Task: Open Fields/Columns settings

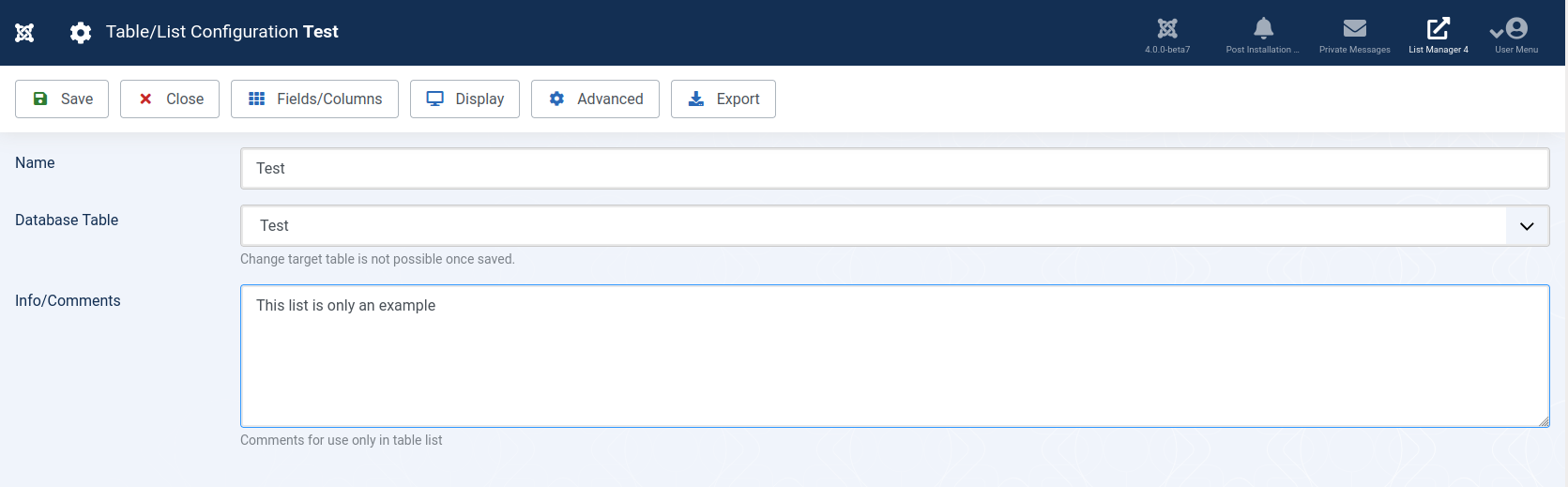Action: click(314, 99)
